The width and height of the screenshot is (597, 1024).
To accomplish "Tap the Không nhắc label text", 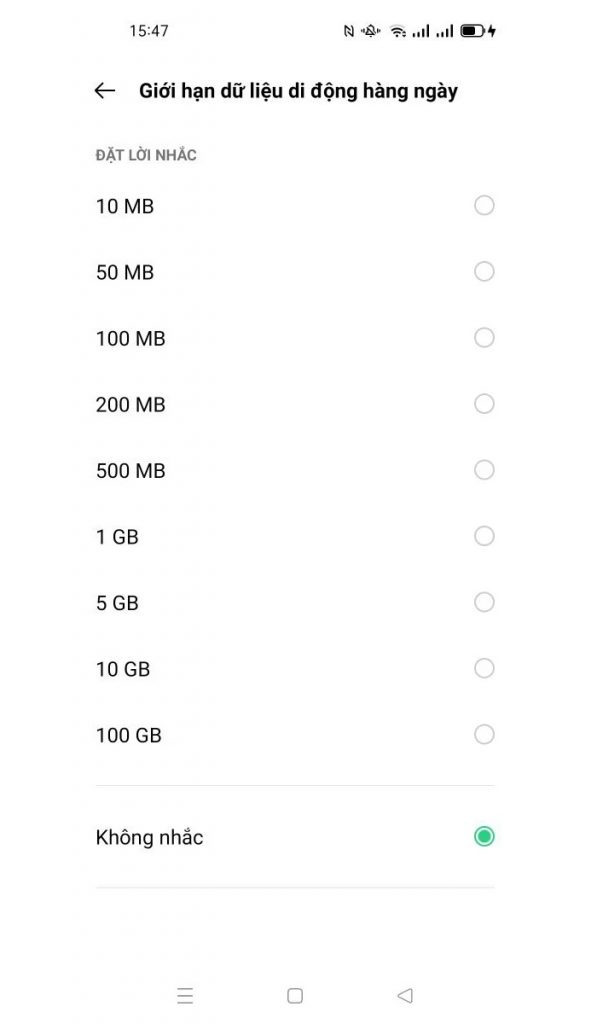I will point(150,837).
